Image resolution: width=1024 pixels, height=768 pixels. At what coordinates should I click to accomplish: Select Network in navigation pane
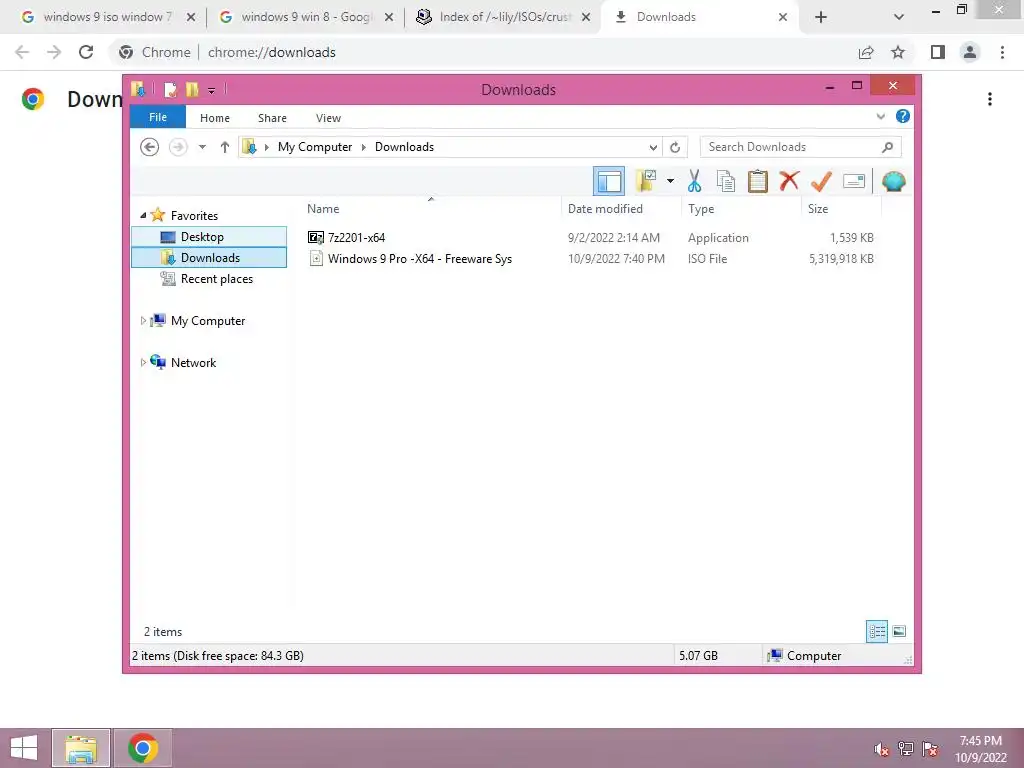pyautogui.click(x=193, y=362)
